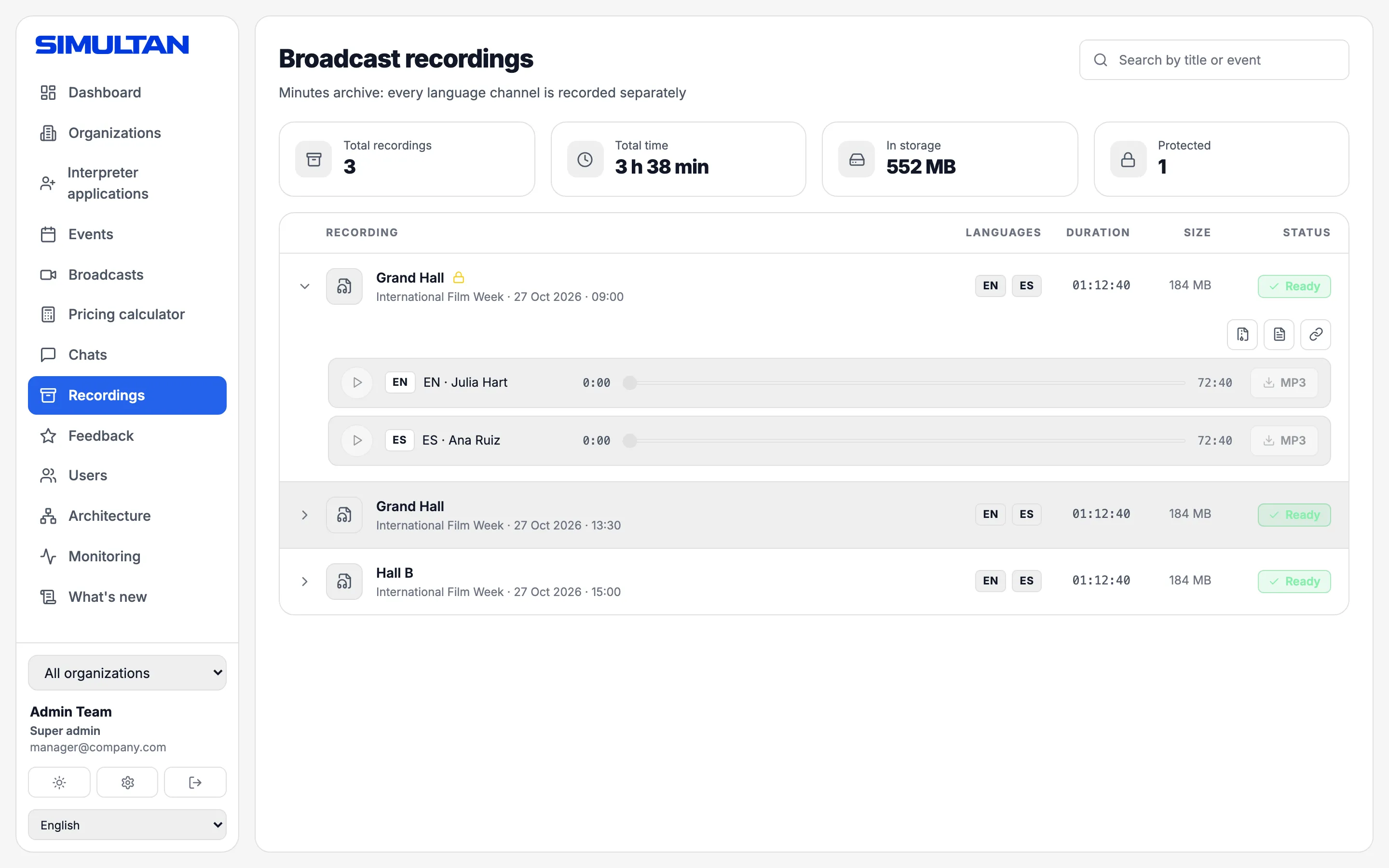
Task: Go to Organizations in sidebar
Action: (127, 133)
